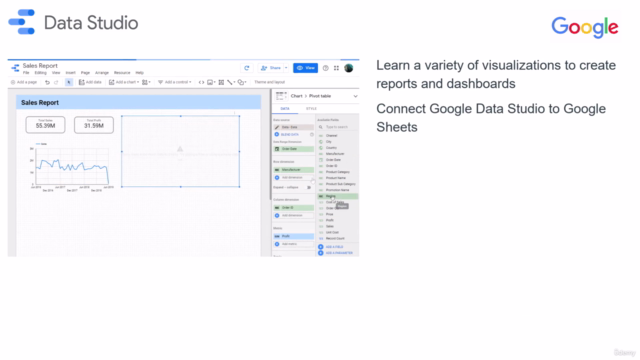Insert an image using the image icon

(x=211, y=82)
